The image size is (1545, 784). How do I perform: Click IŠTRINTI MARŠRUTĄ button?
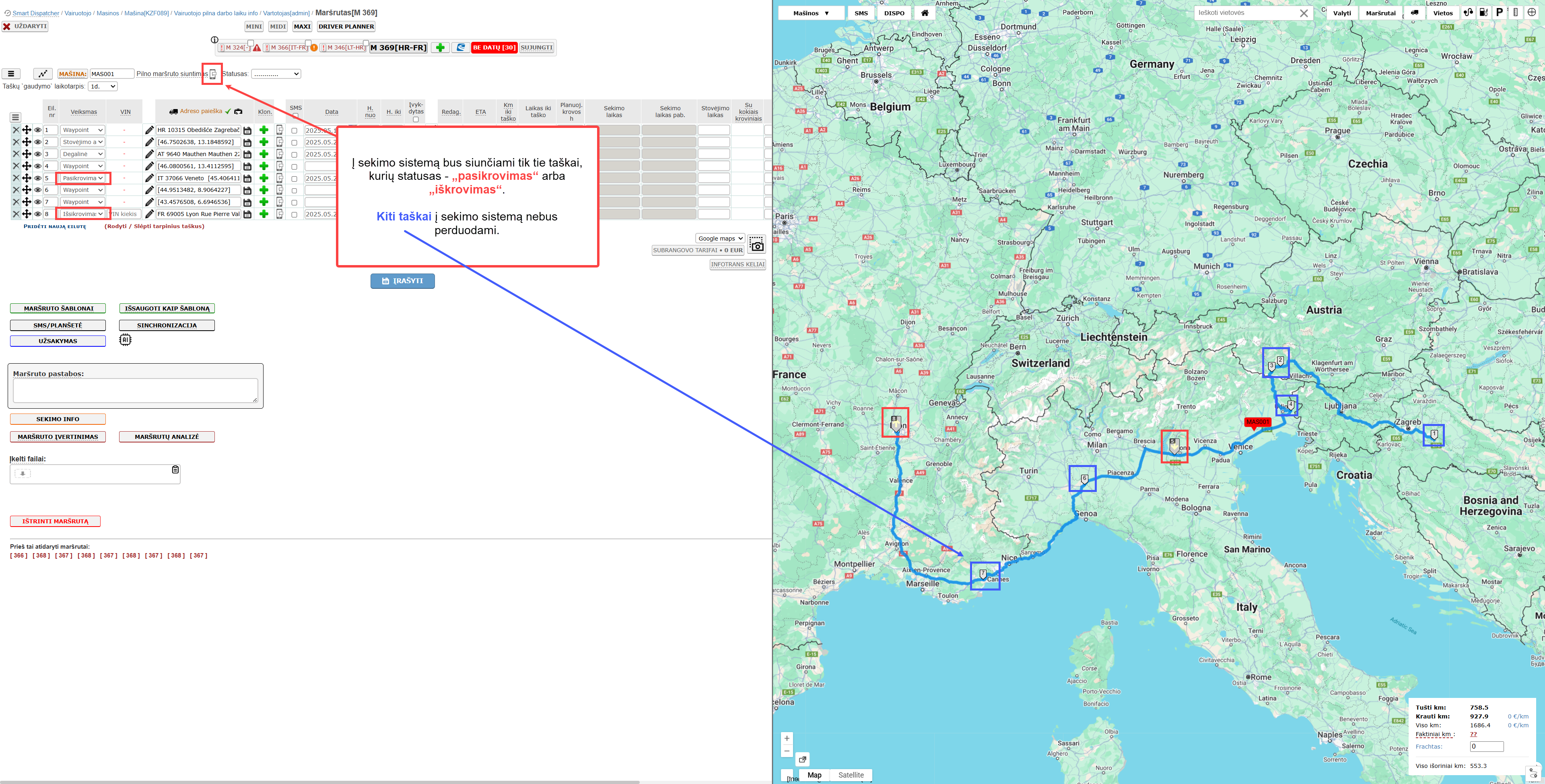(x=55, y=521)
